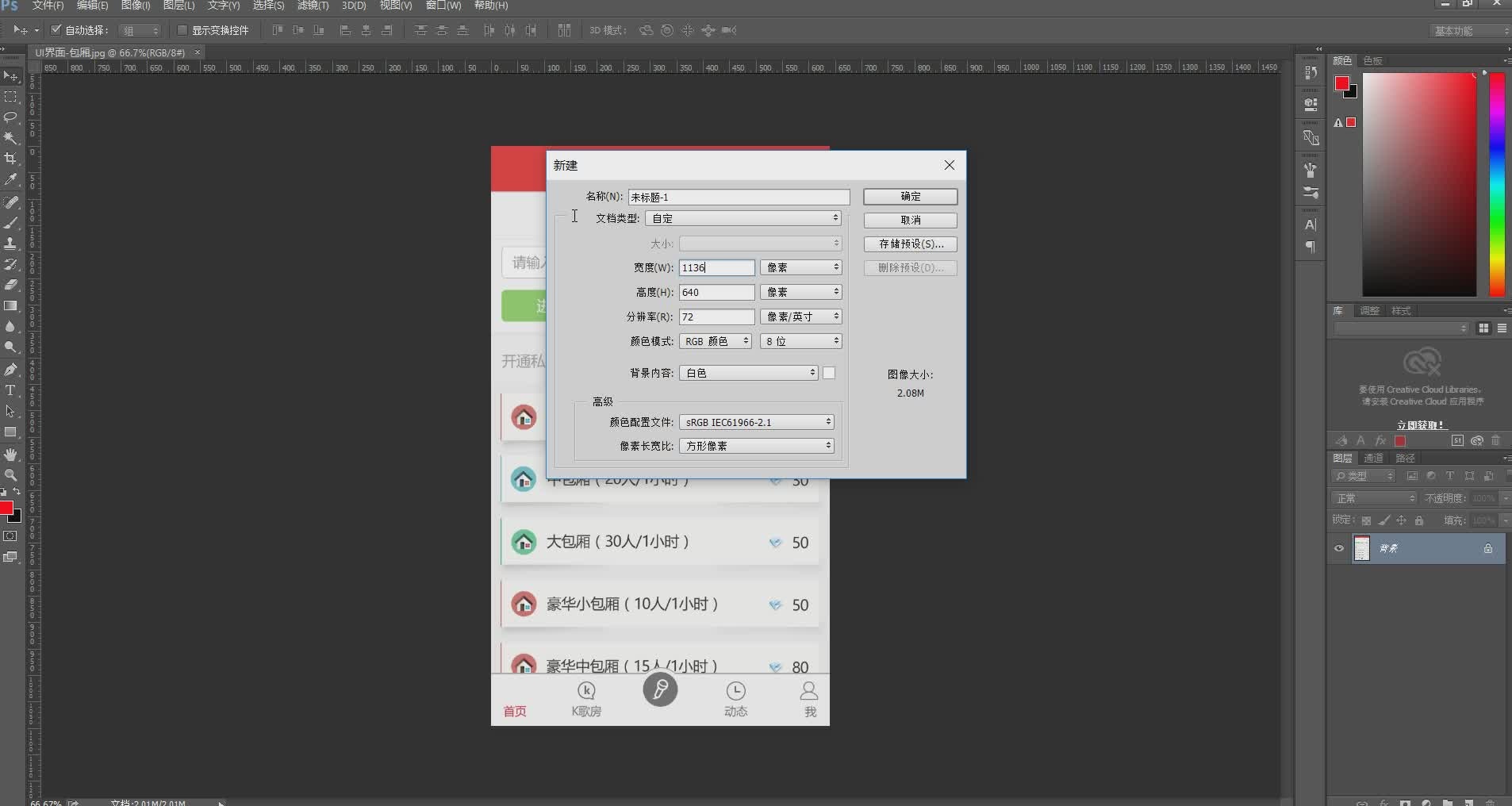This screenshot has height=806, width=1512.
Task: Open the 图像(I) menu
Action: point(136,6)
